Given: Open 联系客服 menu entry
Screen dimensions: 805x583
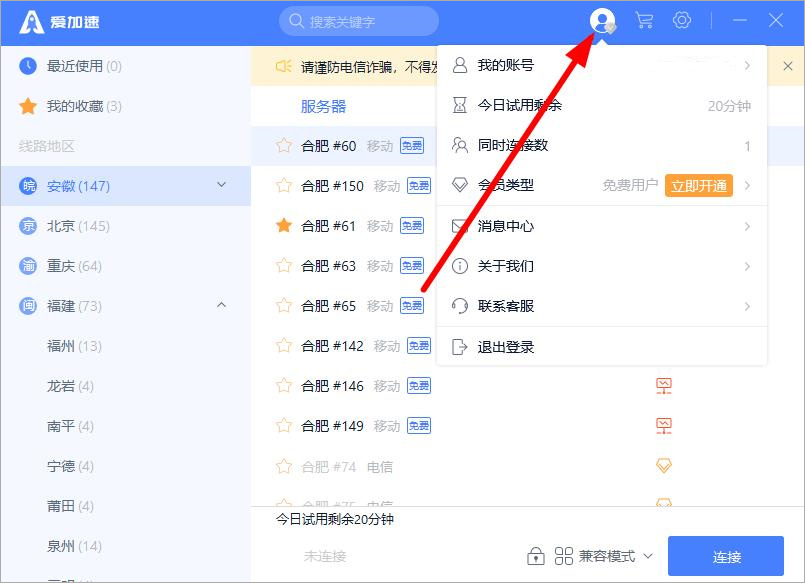Looking at the screenshot, I should pos(602,306).
